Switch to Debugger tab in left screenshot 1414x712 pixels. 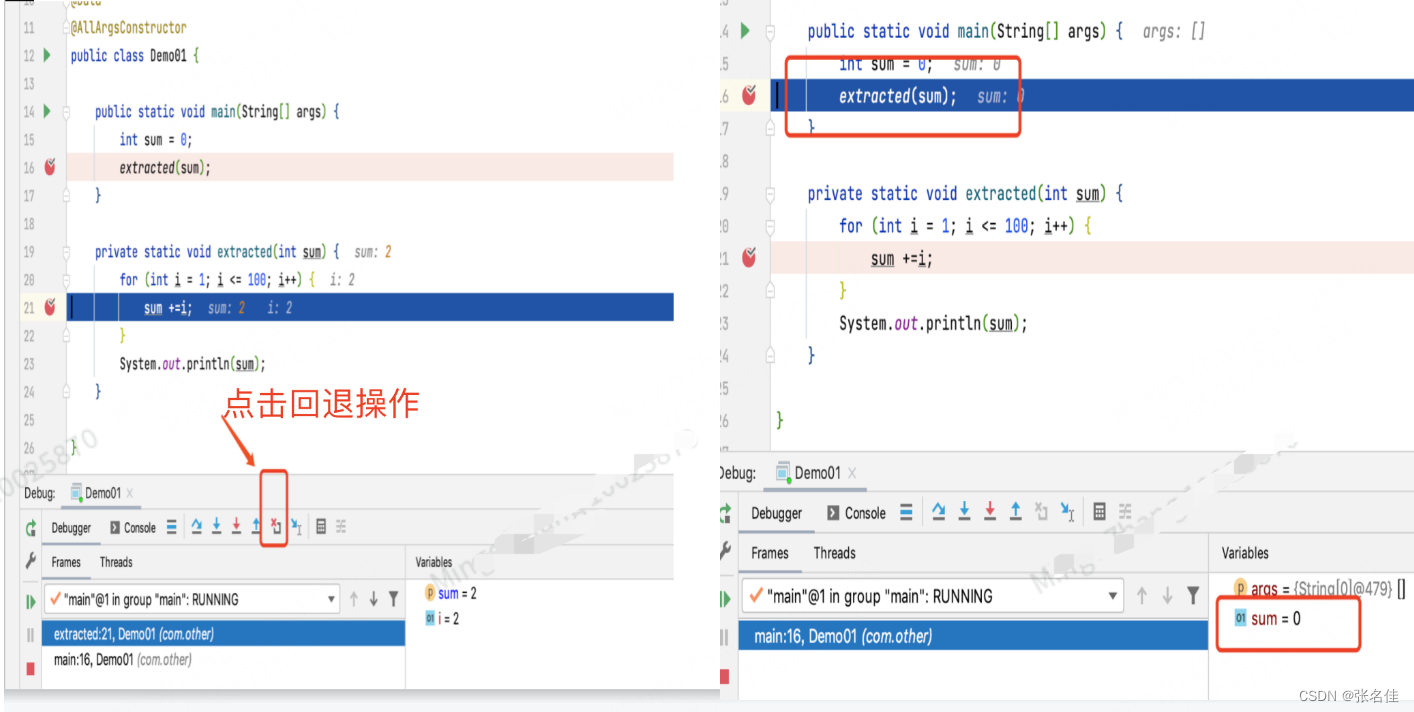point(71,528)
